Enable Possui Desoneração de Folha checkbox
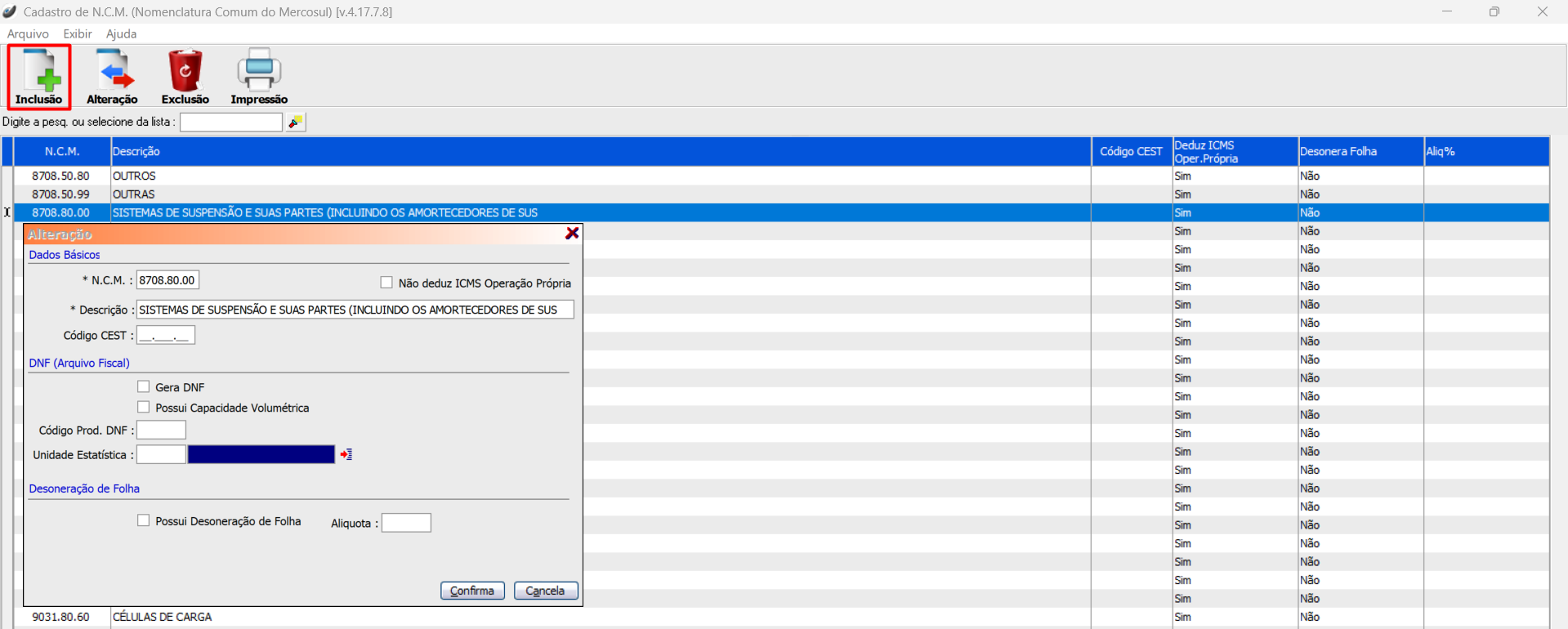Viewport: 1568px width, 629px height. (144, 520)
